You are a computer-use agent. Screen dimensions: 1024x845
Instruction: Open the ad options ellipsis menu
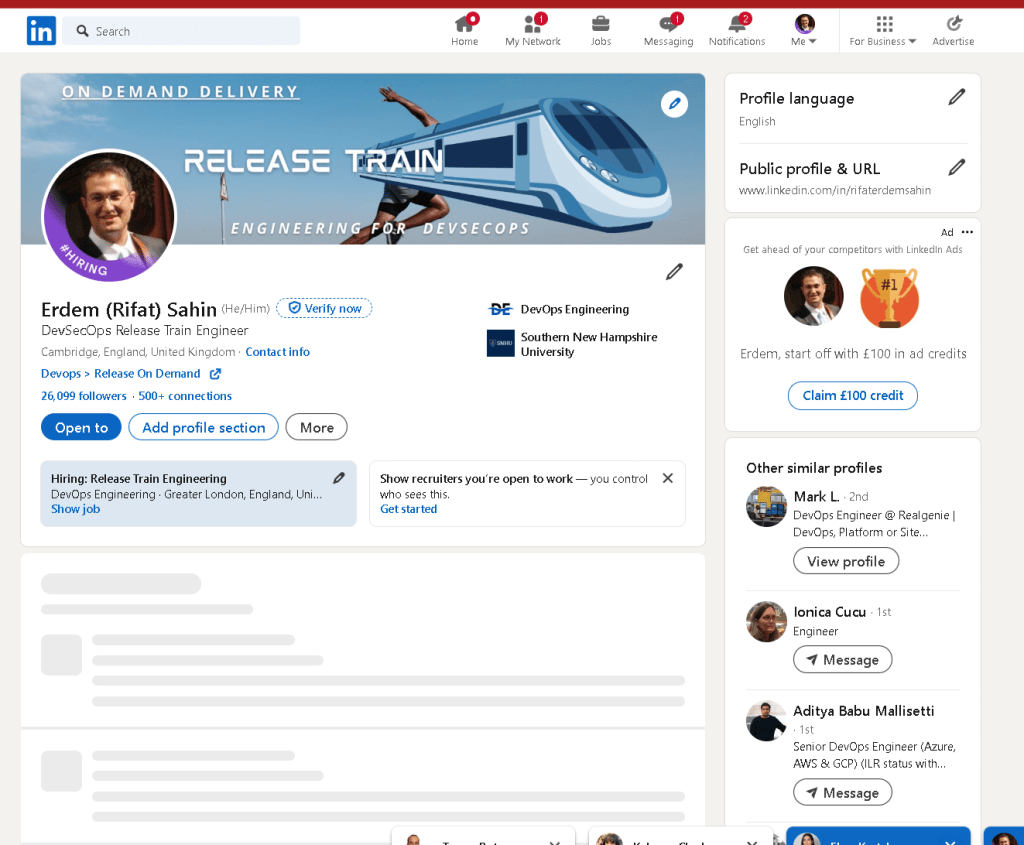point(967,232)
